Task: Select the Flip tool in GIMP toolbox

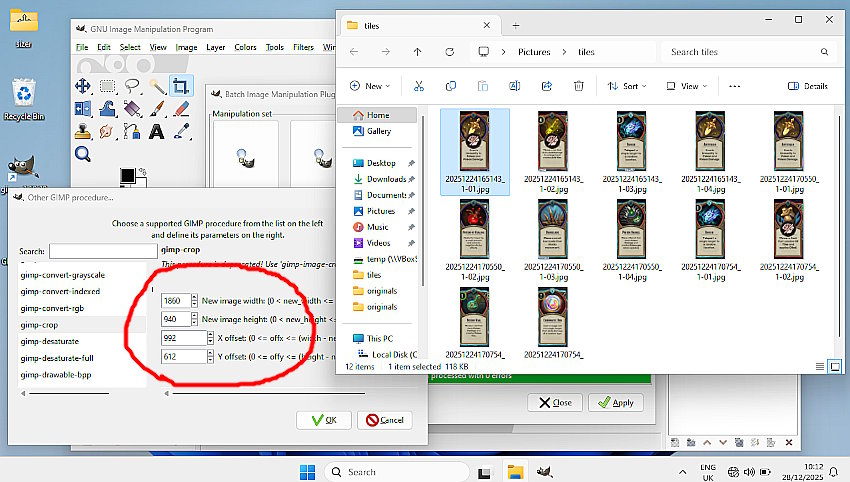Action: (82, 108)
